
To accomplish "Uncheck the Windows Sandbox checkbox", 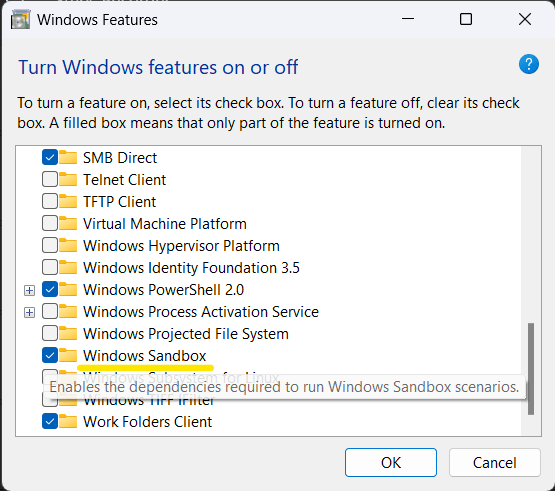I will point(50,355).
